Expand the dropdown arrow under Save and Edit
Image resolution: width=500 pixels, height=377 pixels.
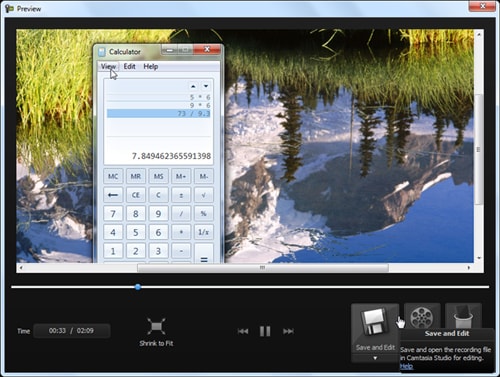[375, 358]
